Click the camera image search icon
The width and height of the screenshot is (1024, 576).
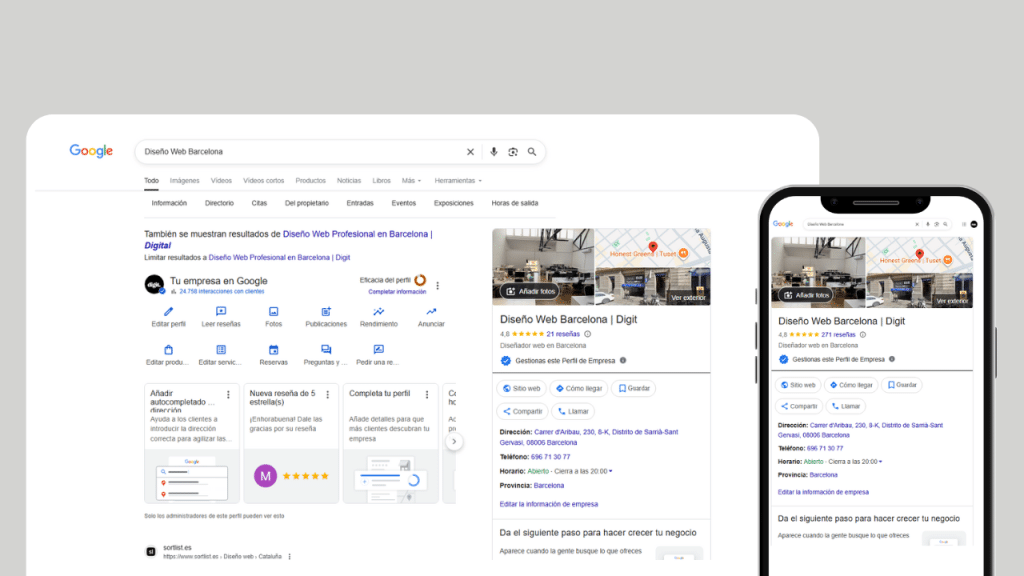pyautogui.click(x=512, y=152)
